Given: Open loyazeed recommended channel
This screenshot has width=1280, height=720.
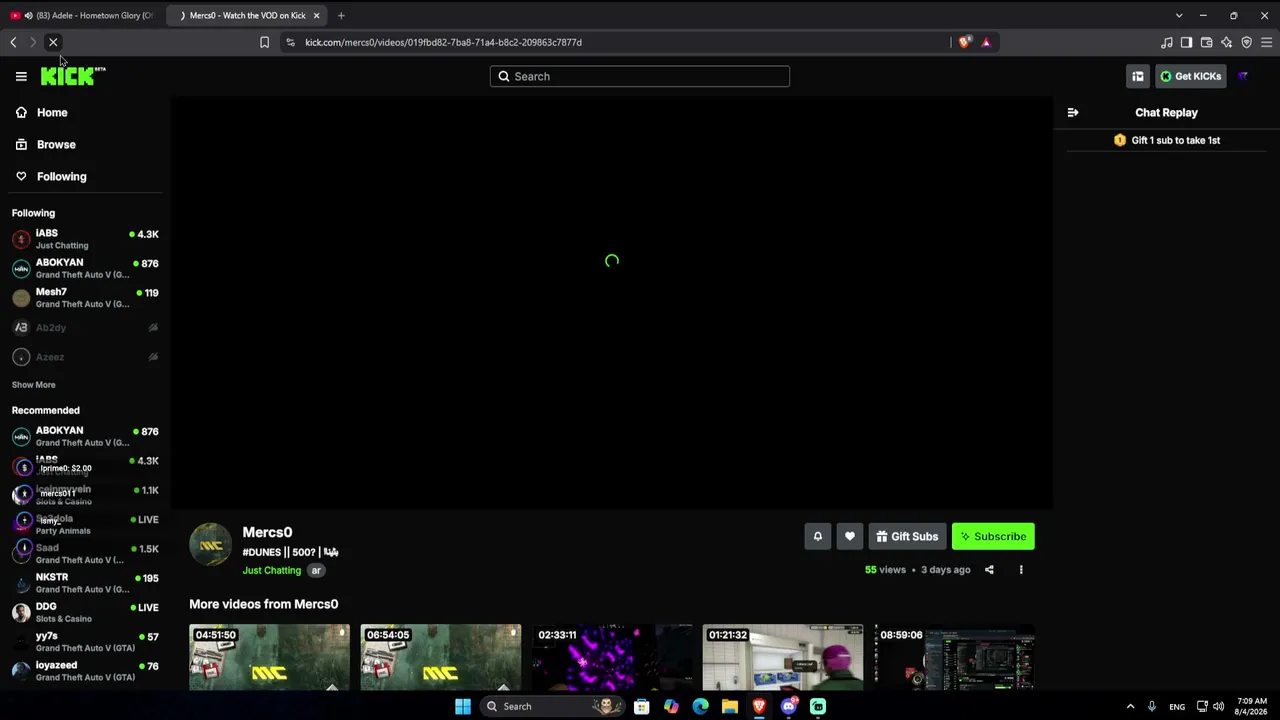Looking at the screenshot, I should [85, 671].
